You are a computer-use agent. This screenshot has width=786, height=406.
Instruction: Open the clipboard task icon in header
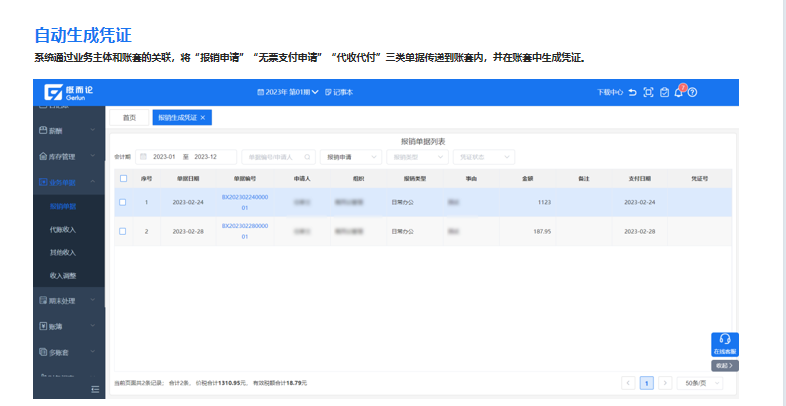click(x=664, y=92)
